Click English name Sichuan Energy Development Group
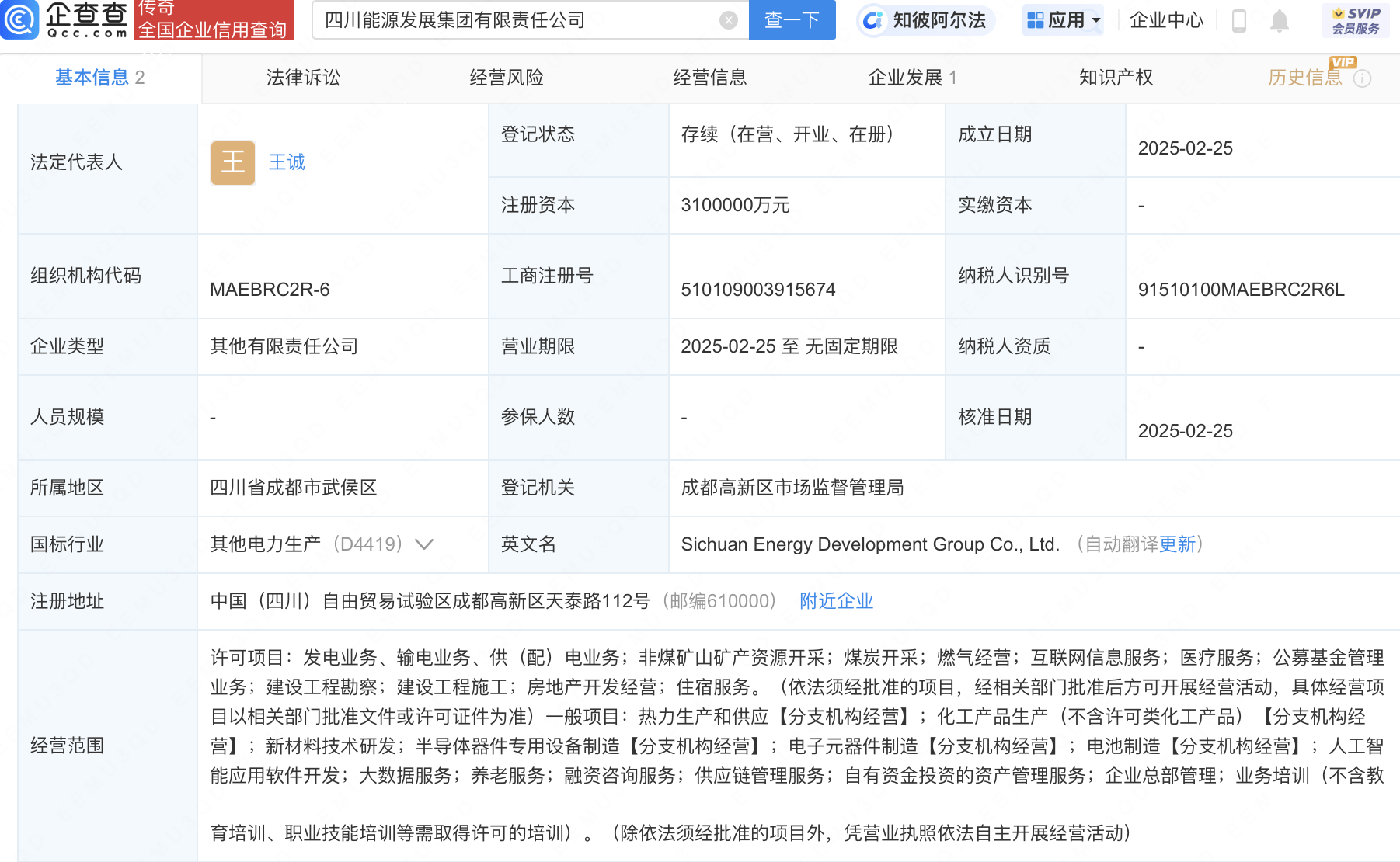 click(x=870, y=544)
